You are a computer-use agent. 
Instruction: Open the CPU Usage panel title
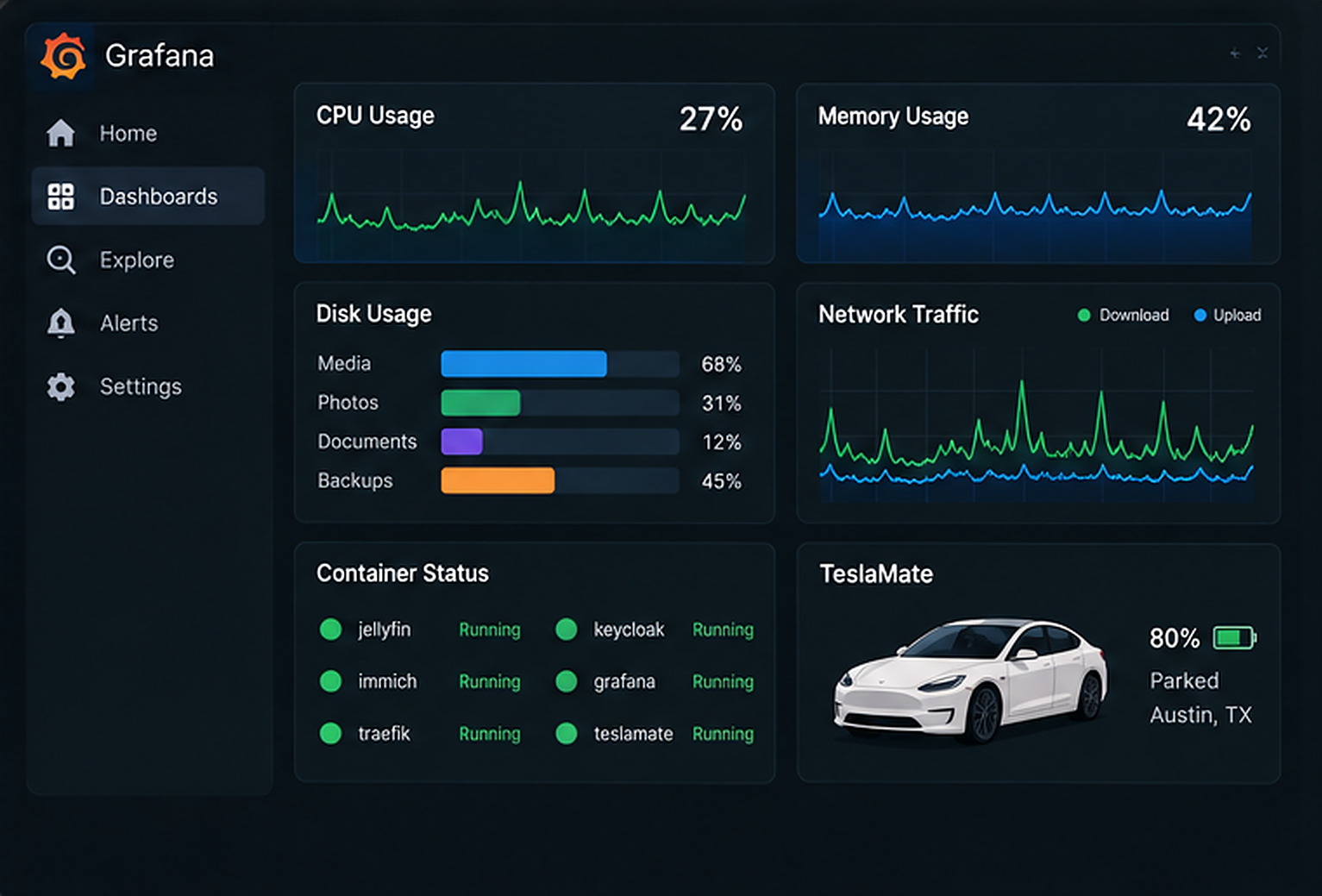375,116
